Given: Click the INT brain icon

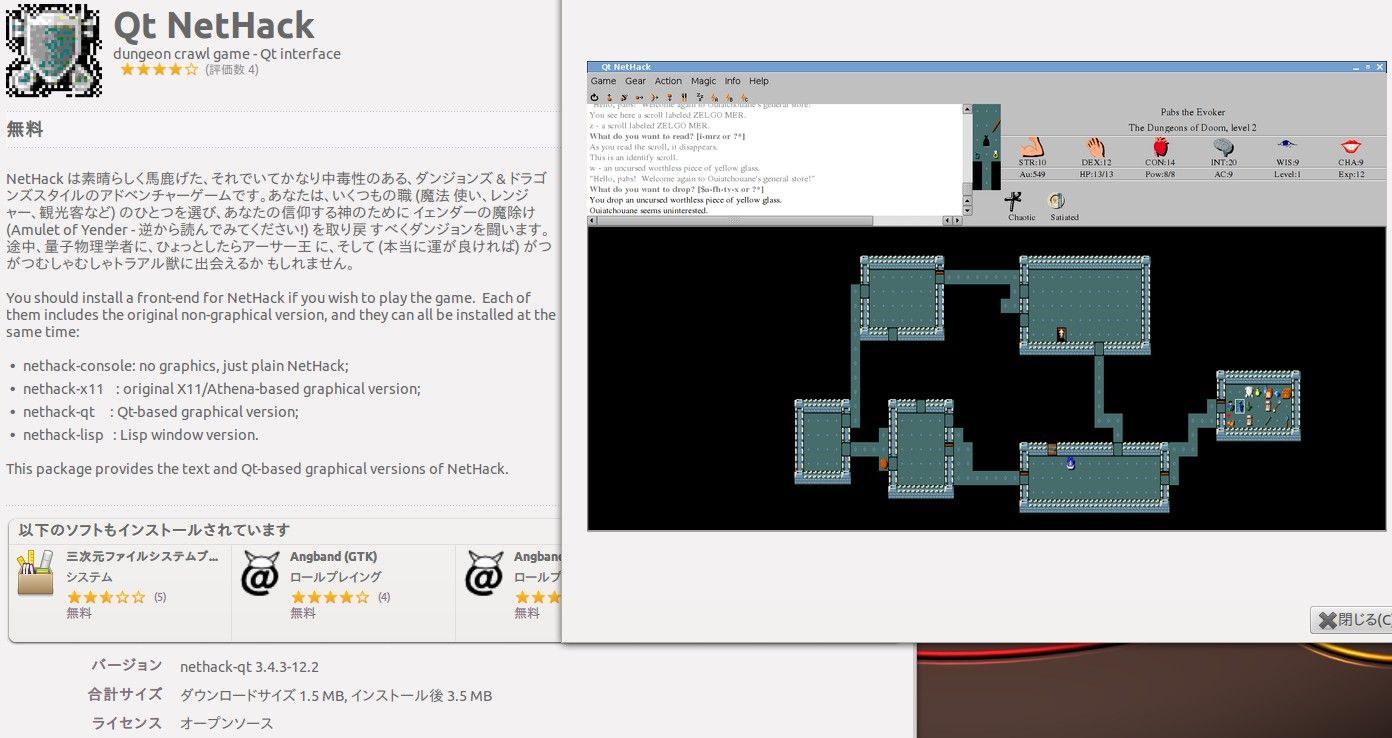Looking at the screenshot, I should coord(1223,147).
